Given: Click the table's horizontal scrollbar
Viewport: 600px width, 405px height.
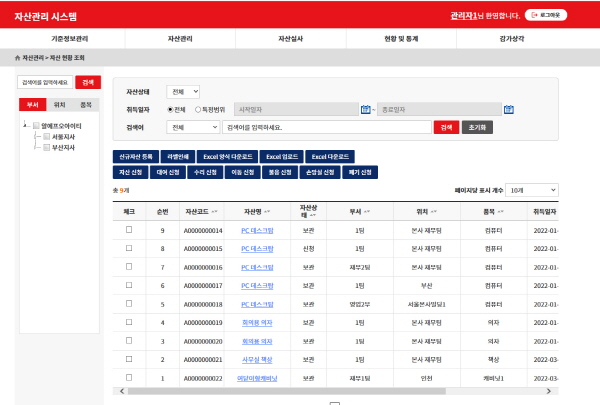Looking at the screenshot, I should pyautogui.click(x=300, y=390).
